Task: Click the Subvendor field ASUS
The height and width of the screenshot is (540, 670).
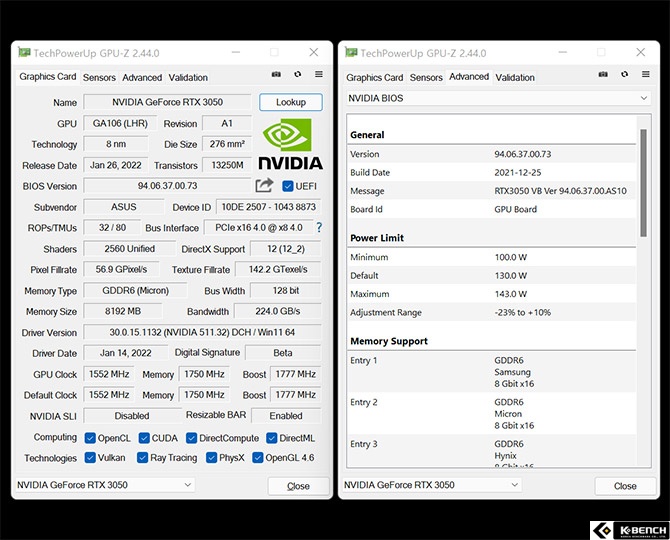Action: point(123,207)
